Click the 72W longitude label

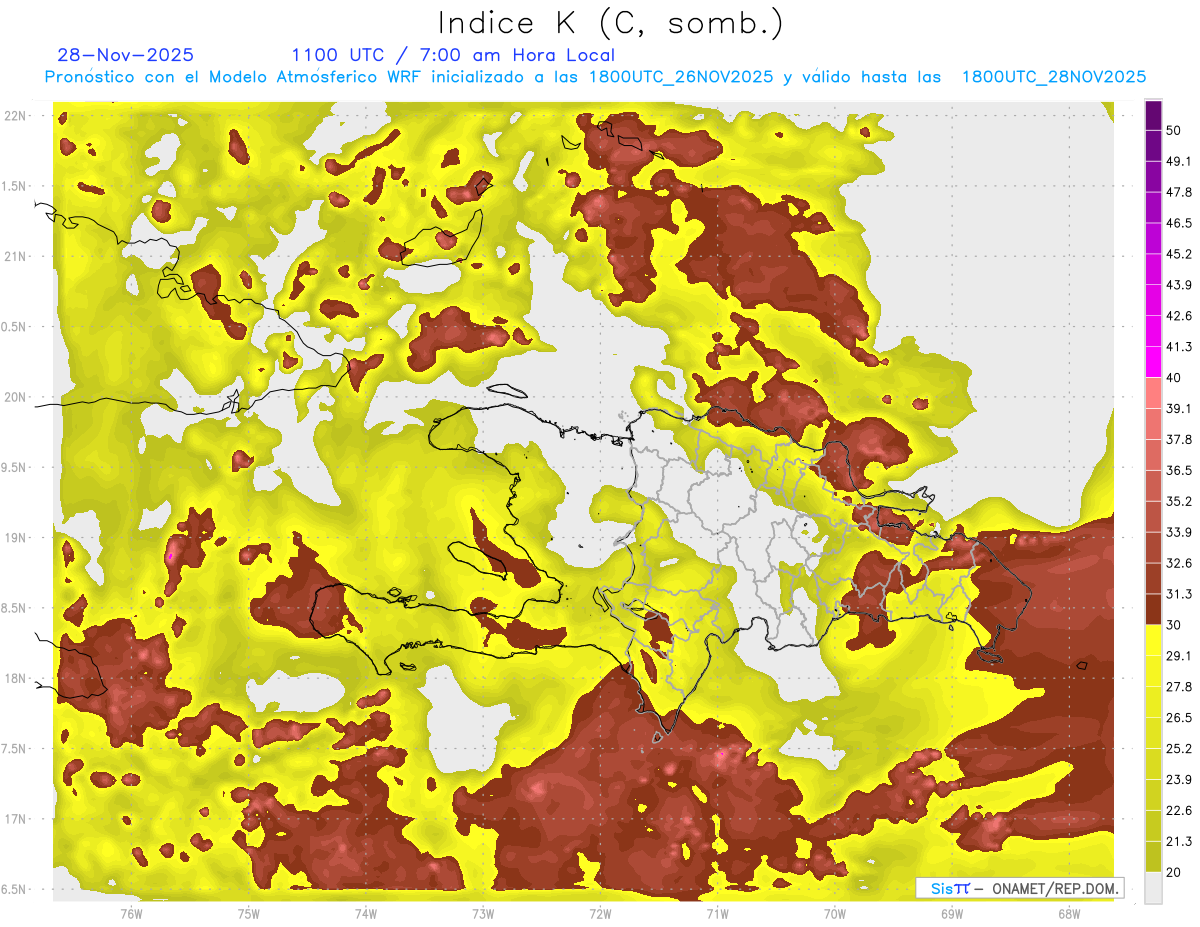600,913
